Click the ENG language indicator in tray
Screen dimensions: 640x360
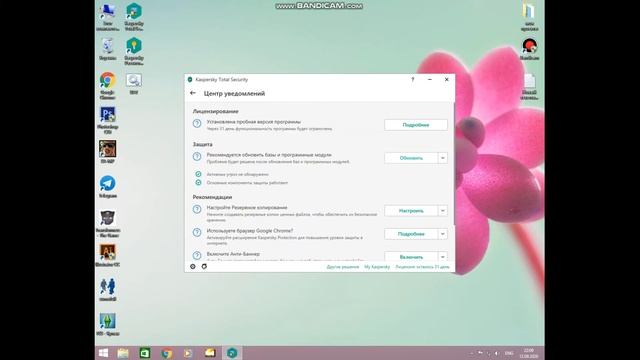click(x=509, y=353)
